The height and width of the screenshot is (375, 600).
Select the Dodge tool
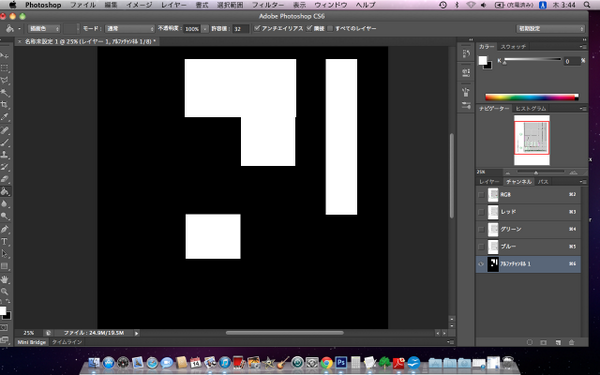tap(5, 216)
